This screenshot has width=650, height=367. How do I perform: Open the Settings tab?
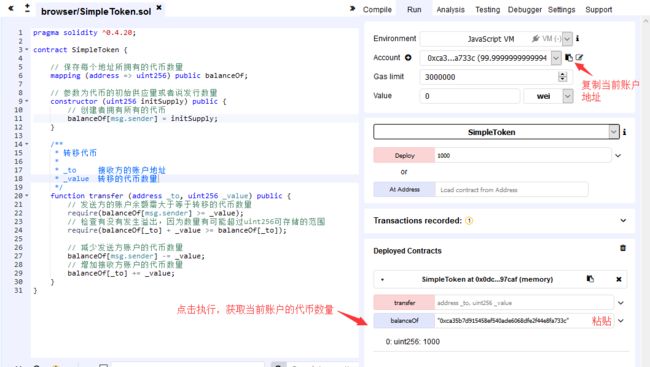point(561,9)
